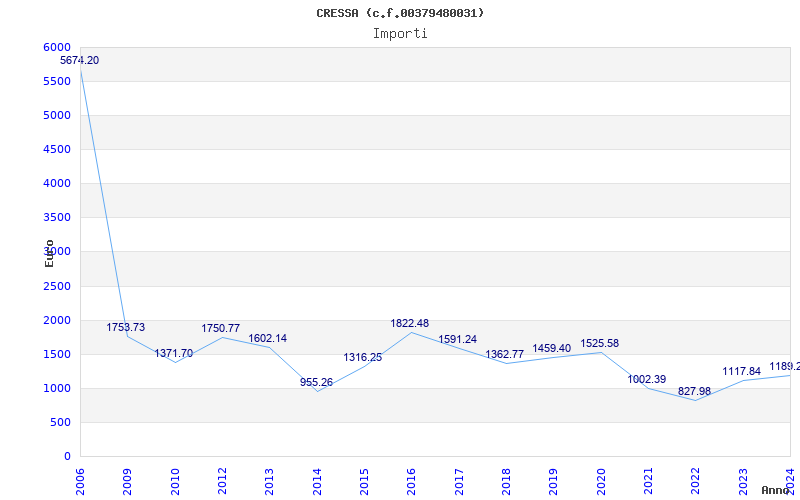Click the 2500 y-axis tick label
The width and height of the screenshot is (800, 500).
pos(57,286)
